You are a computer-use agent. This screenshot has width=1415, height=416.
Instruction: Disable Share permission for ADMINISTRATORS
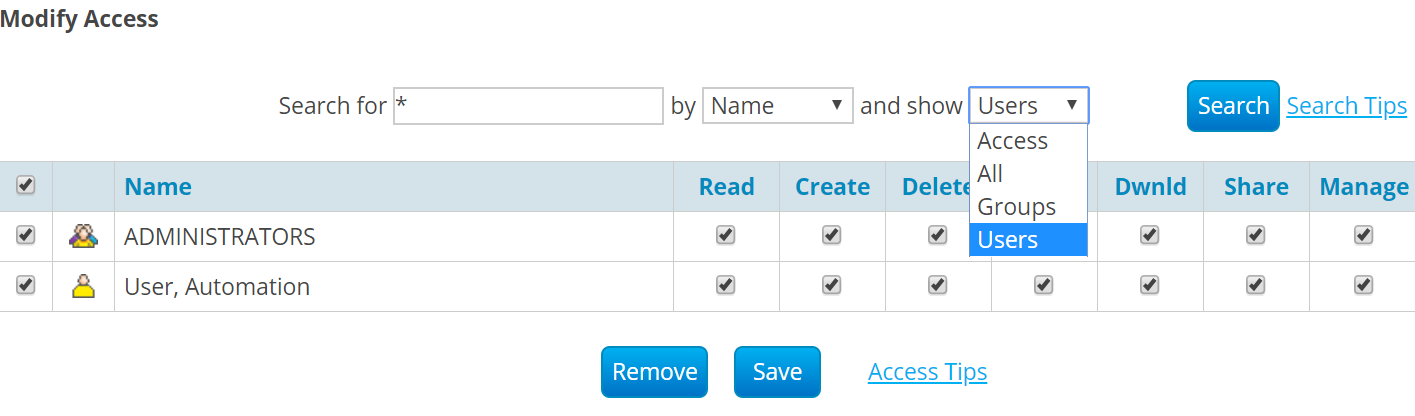pyautogui.click(x=1256, y=235)
